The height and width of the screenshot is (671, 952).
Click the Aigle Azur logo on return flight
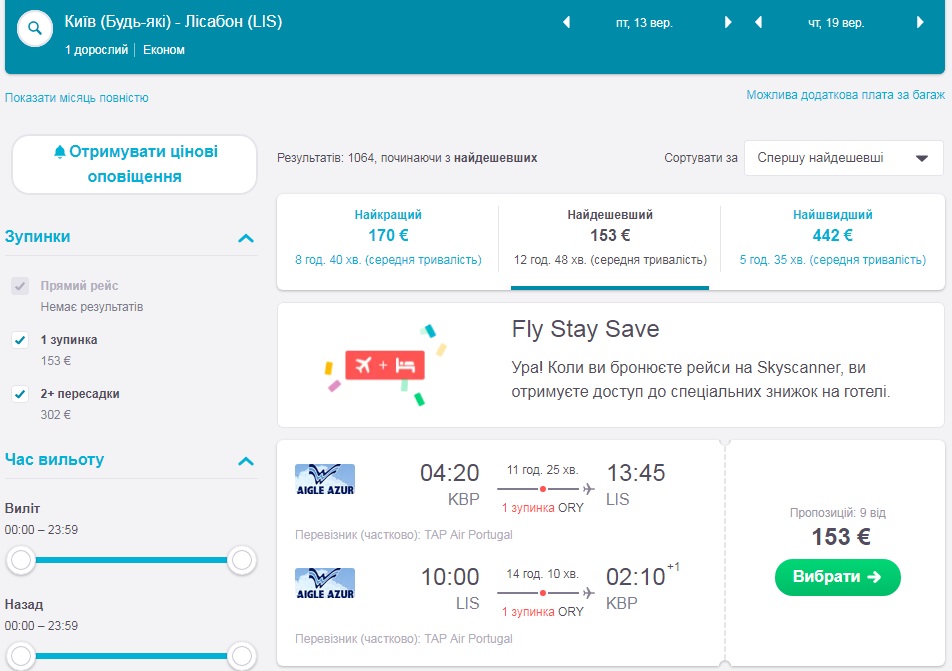pyautogui.click(x=325, y=583)
